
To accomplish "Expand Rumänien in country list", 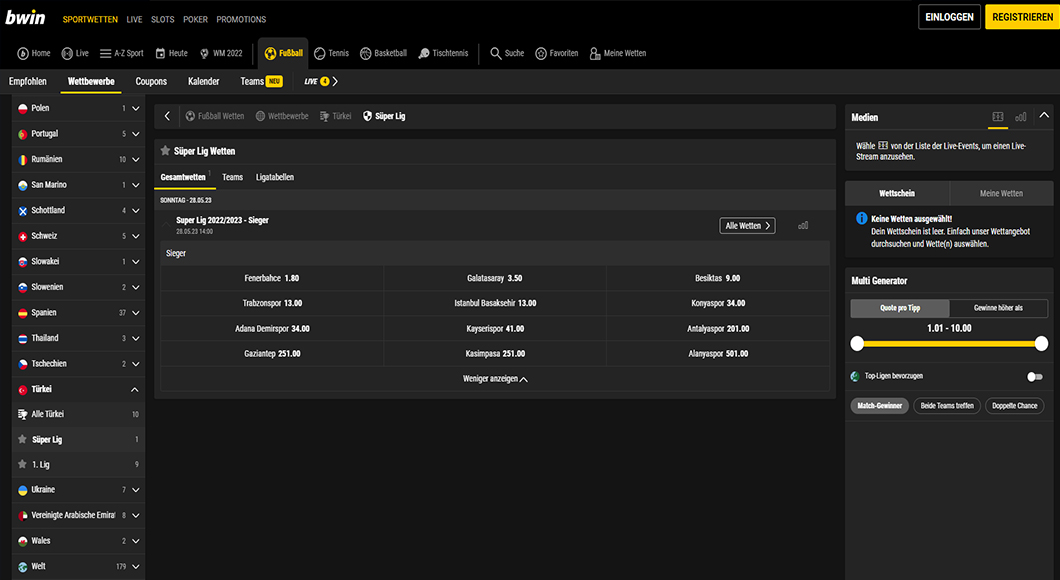I will (x=136, y=160).
